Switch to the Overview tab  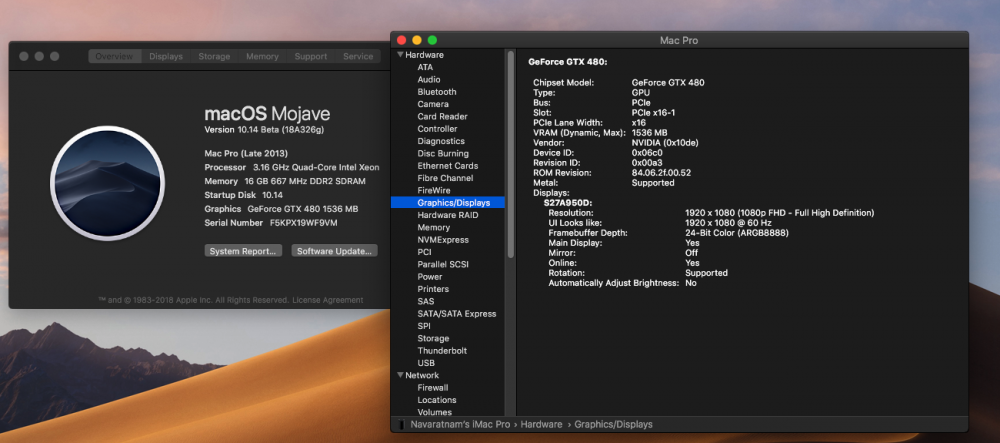[x=114, y=57]
